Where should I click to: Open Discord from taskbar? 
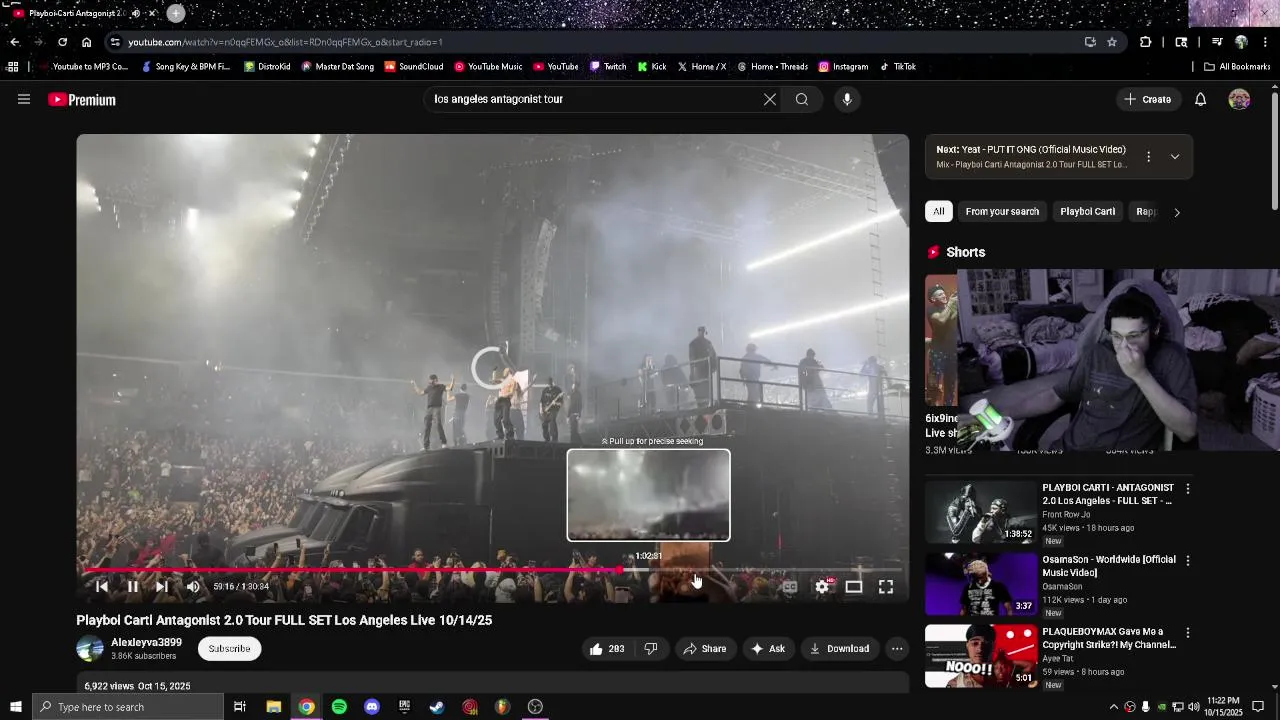[x=372, y=707]
